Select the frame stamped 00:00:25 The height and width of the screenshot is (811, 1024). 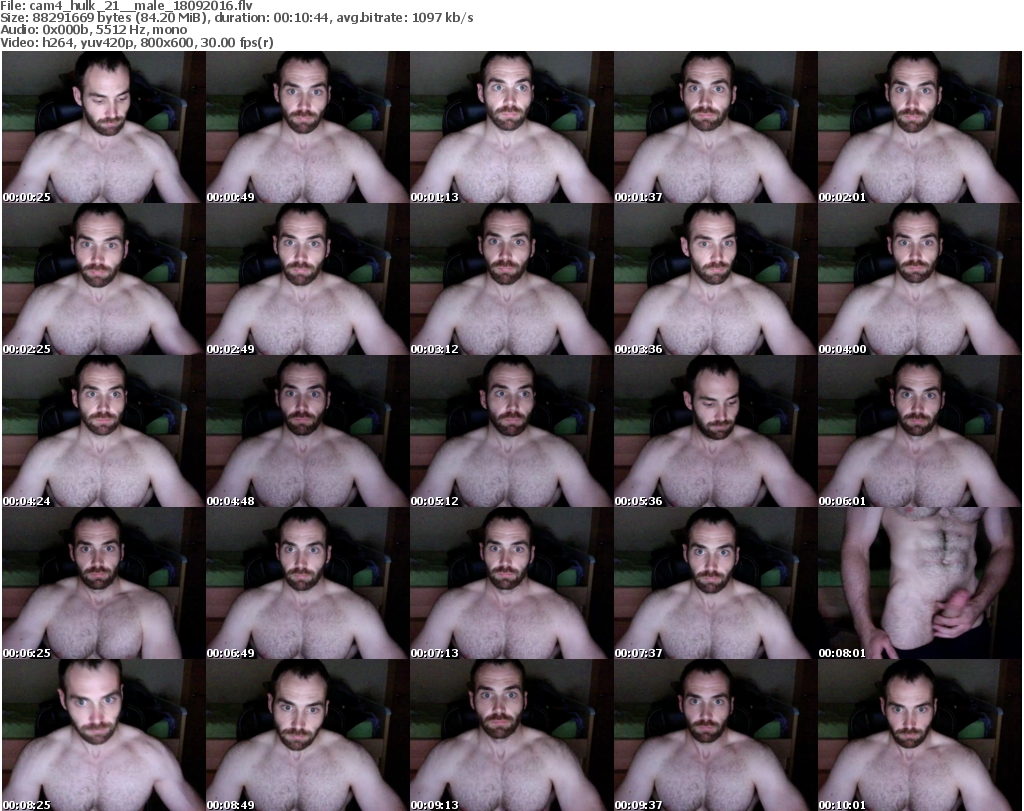tap(104, 127)
